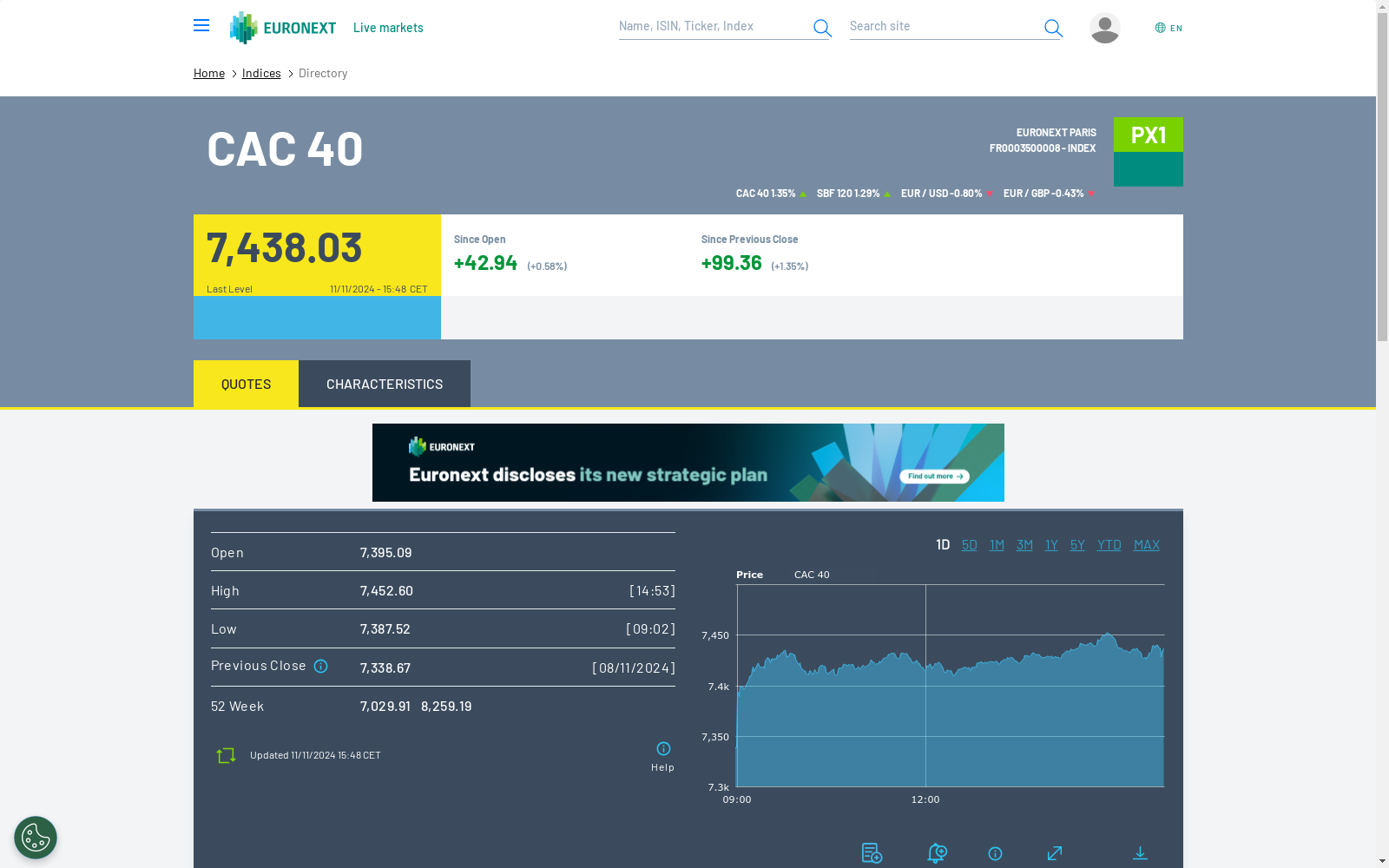
Task: Click the Open value 7,395.09
Action: [x=386, y=552]
